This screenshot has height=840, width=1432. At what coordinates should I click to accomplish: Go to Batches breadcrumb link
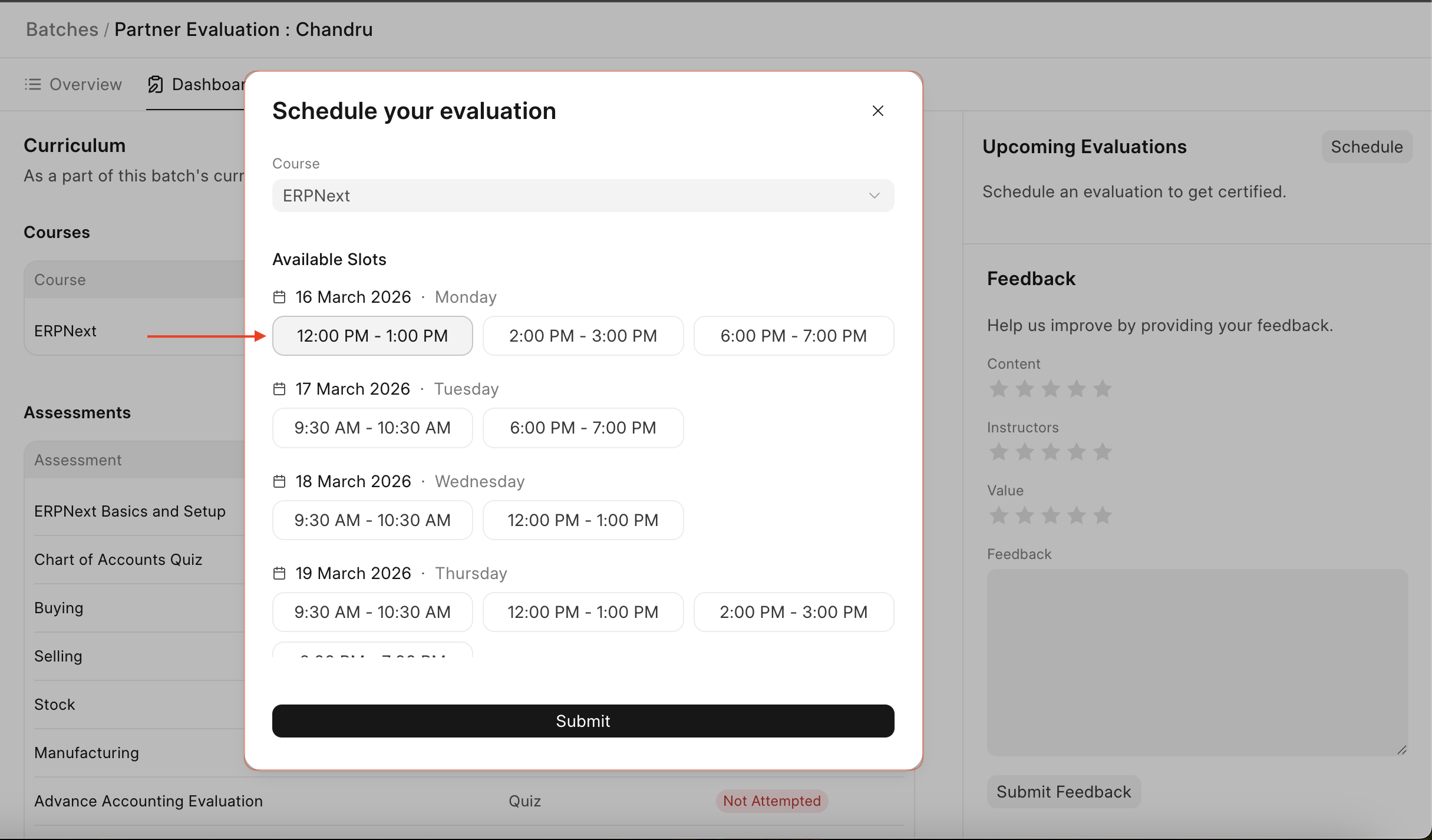(62, 29)
